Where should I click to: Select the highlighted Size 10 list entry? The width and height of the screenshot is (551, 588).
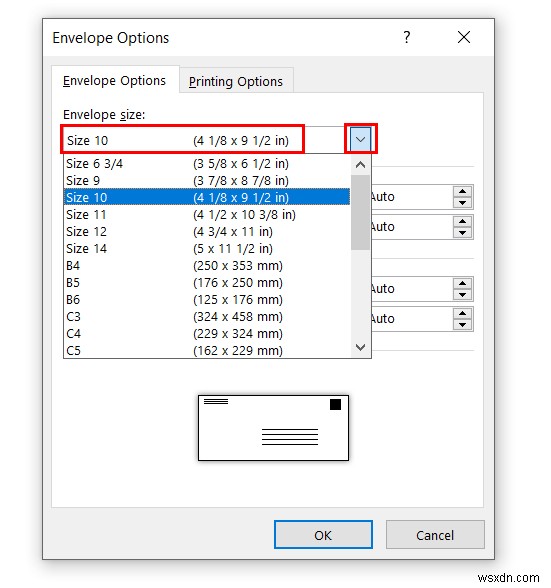click(207, 197)
